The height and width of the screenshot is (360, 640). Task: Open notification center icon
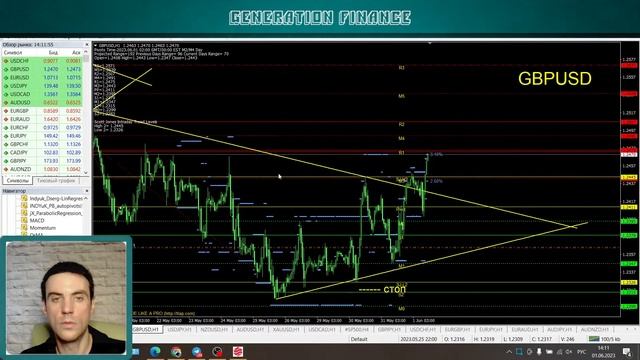click(627, 352)
